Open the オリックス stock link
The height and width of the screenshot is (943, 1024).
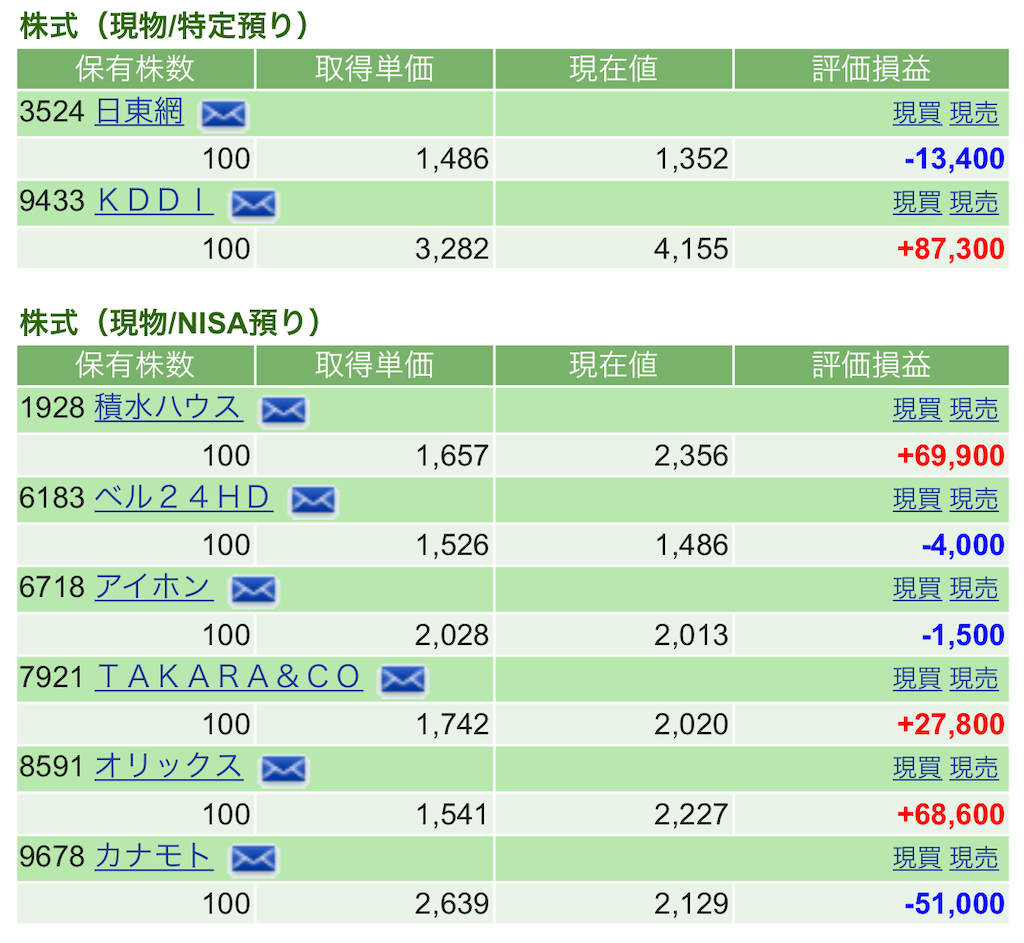click(x=169, y=767)
